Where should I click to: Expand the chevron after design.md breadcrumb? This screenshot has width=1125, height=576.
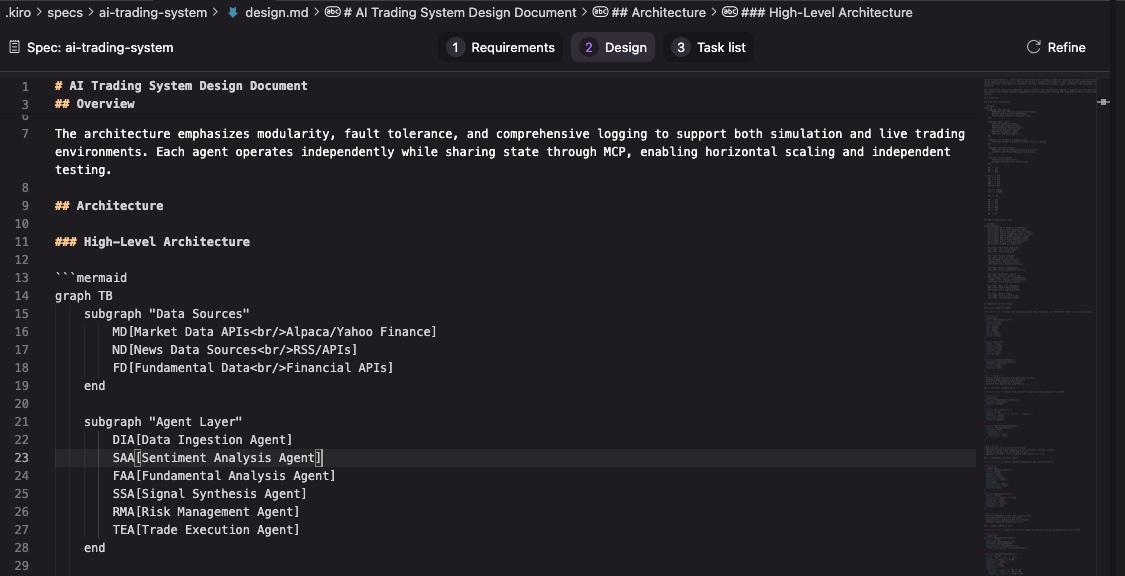[316, 12]
